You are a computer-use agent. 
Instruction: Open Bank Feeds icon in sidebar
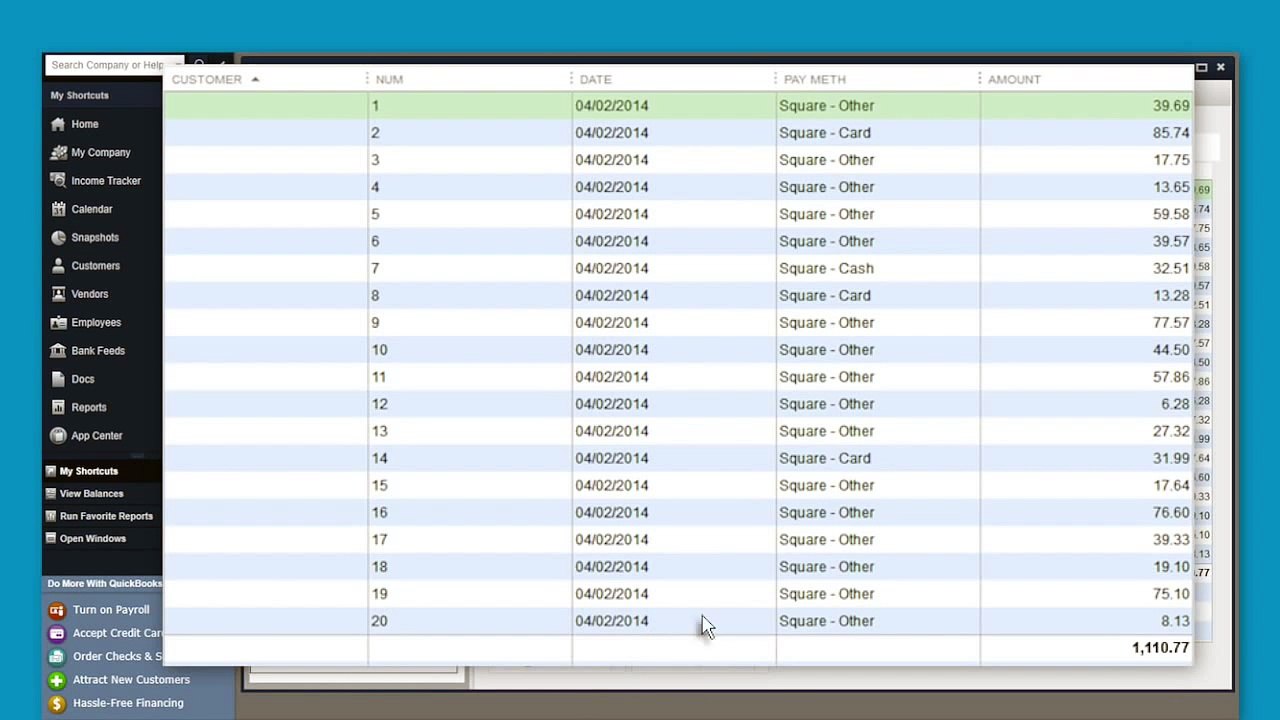pos(58,350)
